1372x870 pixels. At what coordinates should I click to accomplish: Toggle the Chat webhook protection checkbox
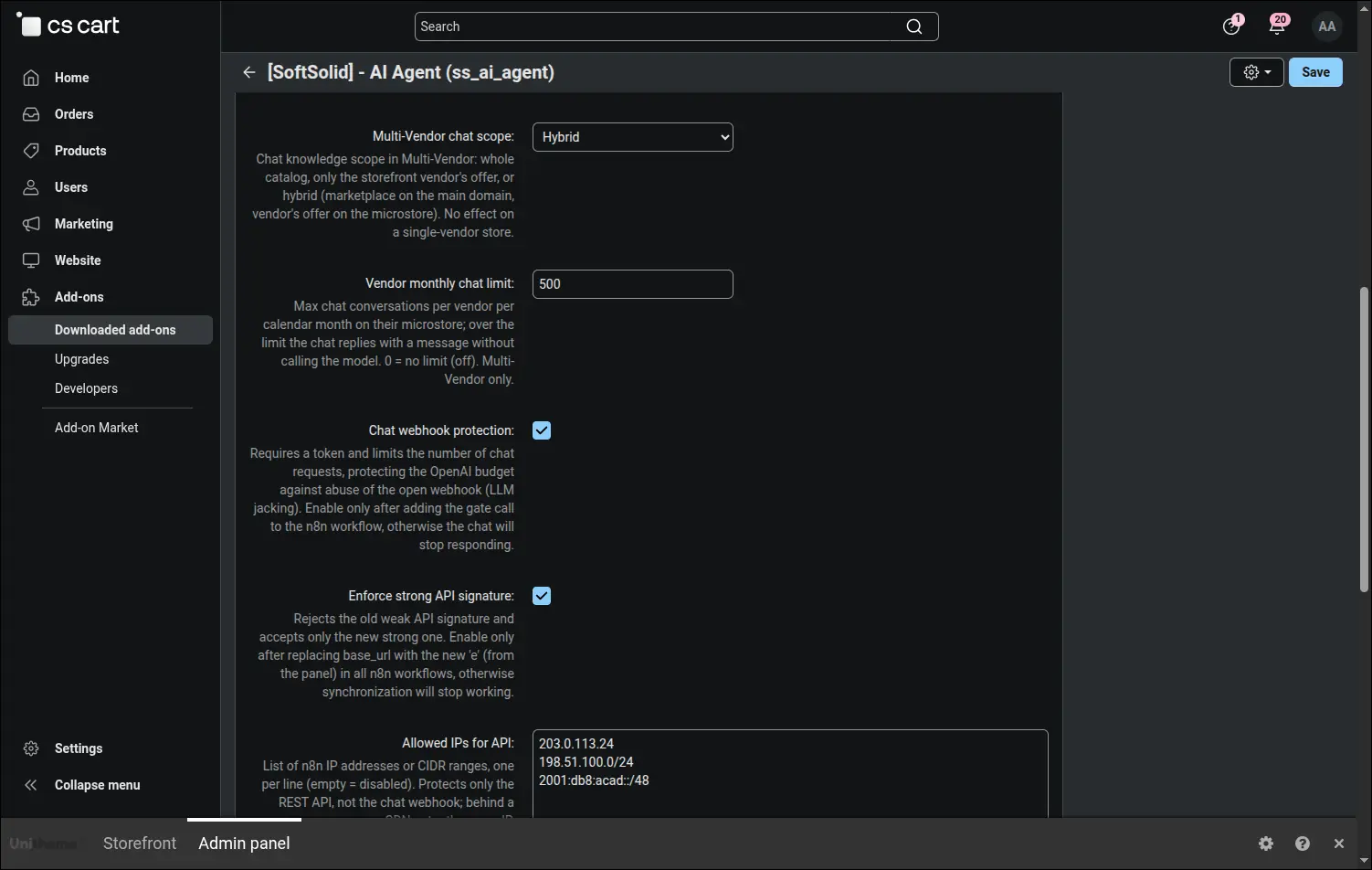coord(542,430)
